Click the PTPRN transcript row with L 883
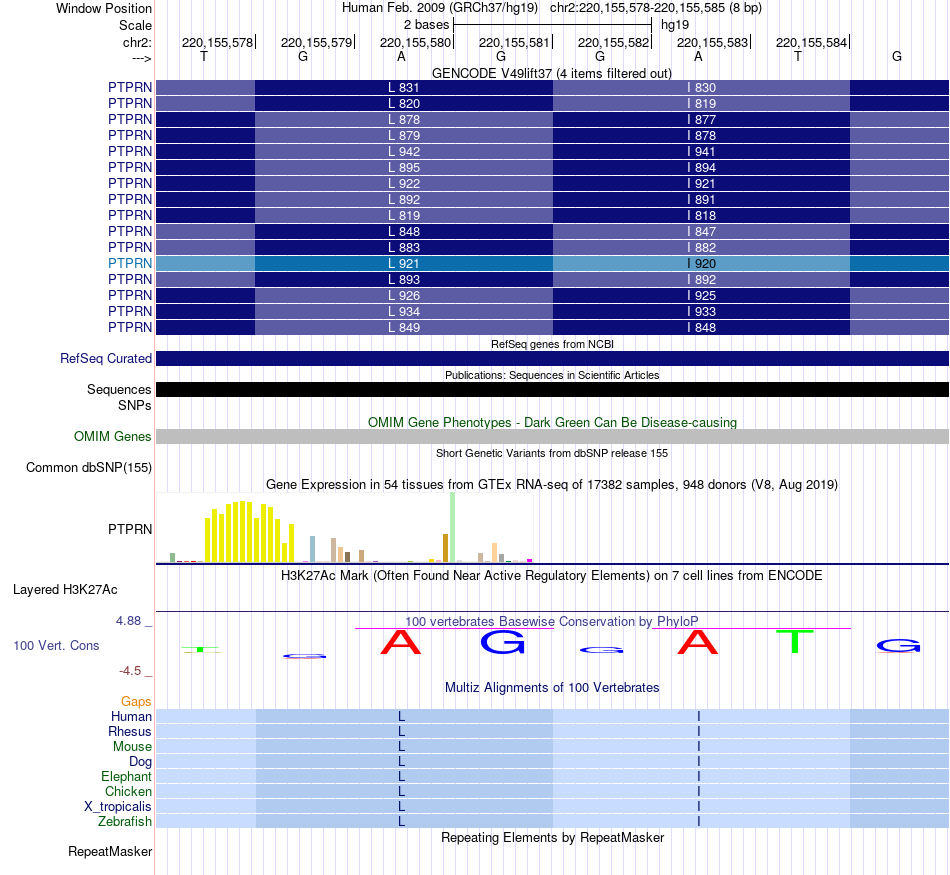The width and height of the screenshot is (950, 875). pos(552,247)
